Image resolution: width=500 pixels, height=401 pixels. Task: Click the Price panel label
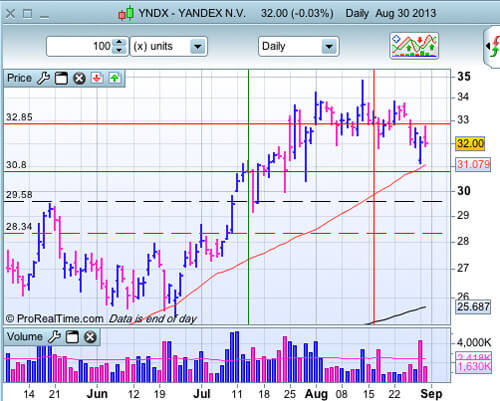pyautogui.click(x=19, y=78)
